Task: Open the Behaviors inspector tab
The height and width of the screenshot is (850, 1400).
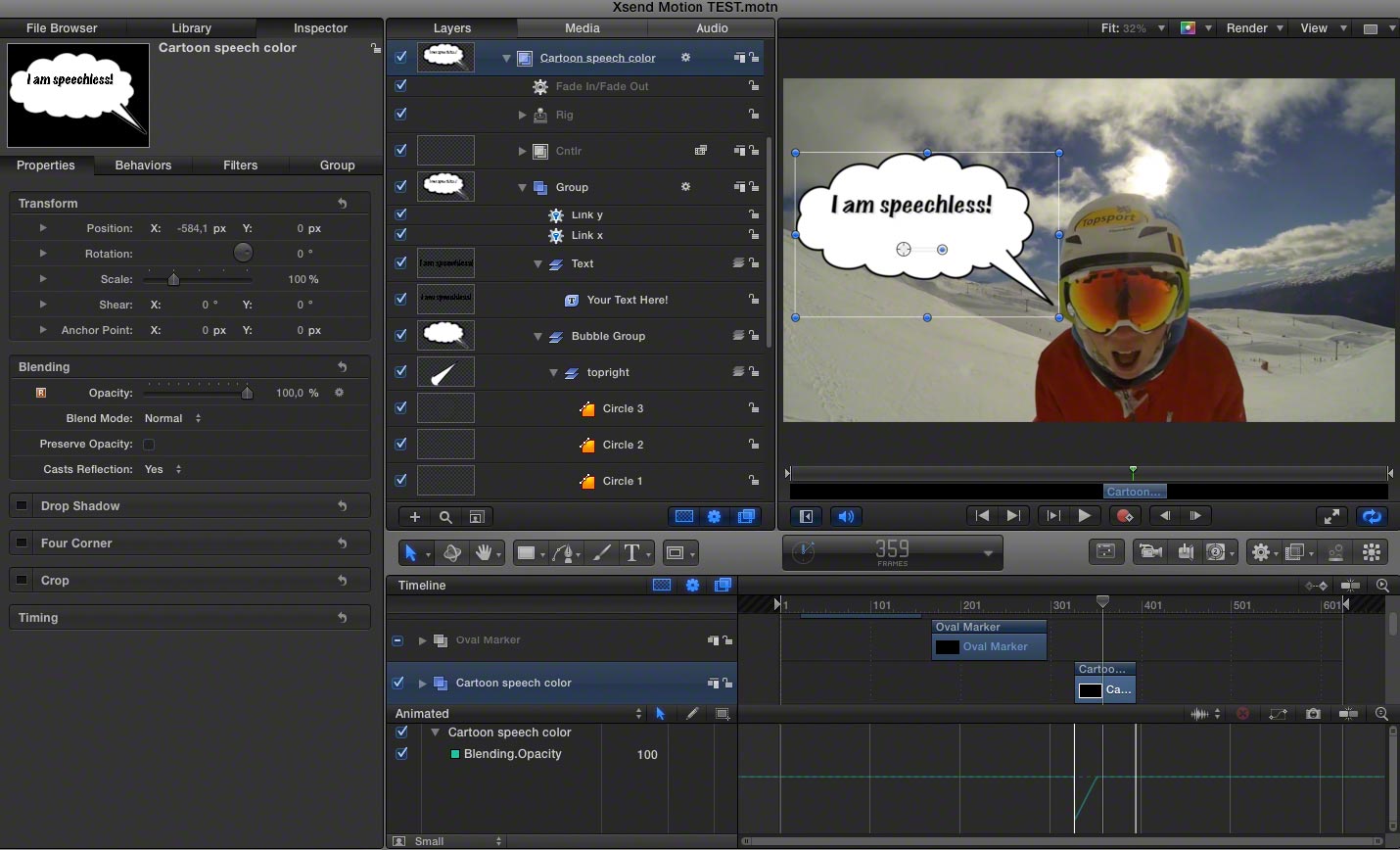Action: click(143, 165)
